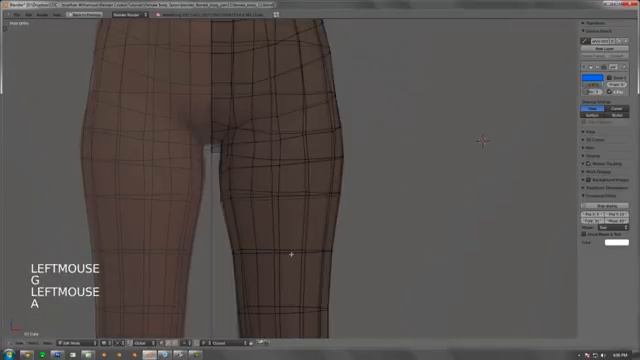Open the Global transform orientation dropdown
Image resolution: width=640 pixels, height=360 pixels.
coord(144,343)
